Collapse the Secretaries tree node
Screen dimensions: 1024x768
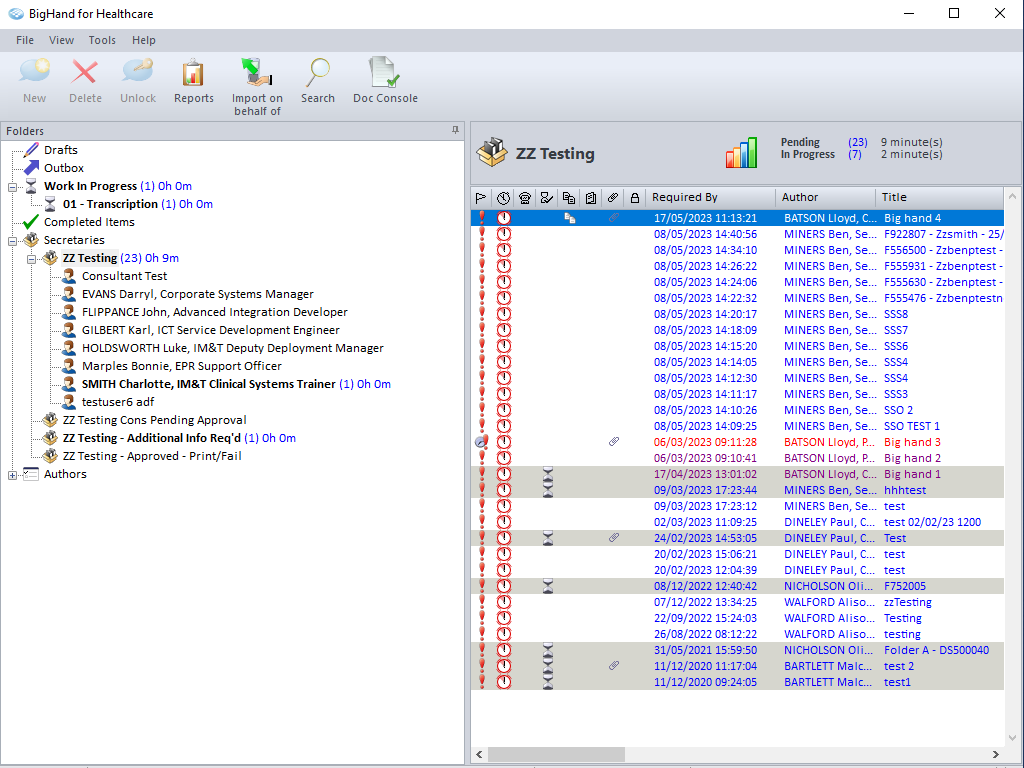[12, 241]
